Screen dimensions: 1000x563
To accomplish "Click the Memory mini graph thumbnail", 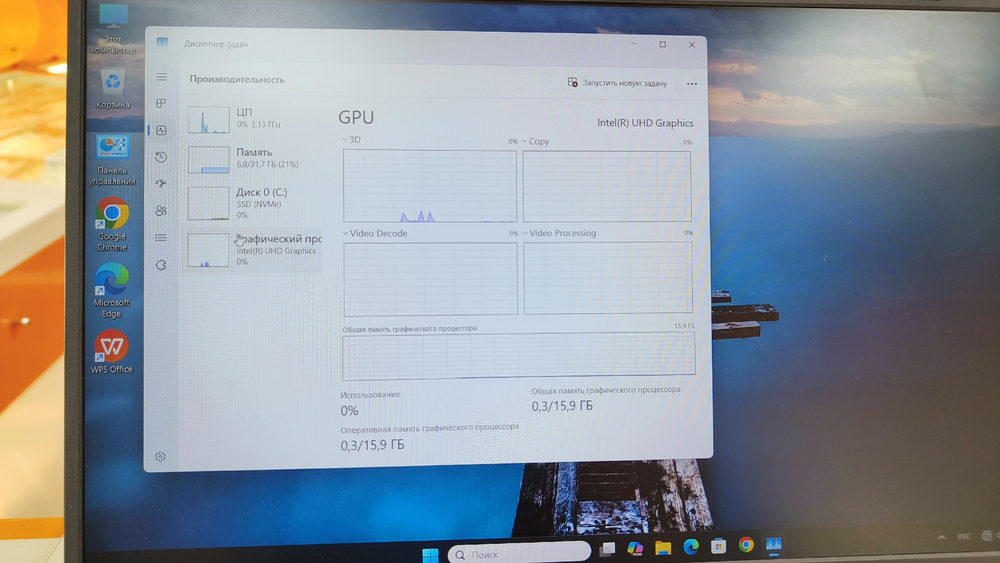I will (x=209, y=159).
